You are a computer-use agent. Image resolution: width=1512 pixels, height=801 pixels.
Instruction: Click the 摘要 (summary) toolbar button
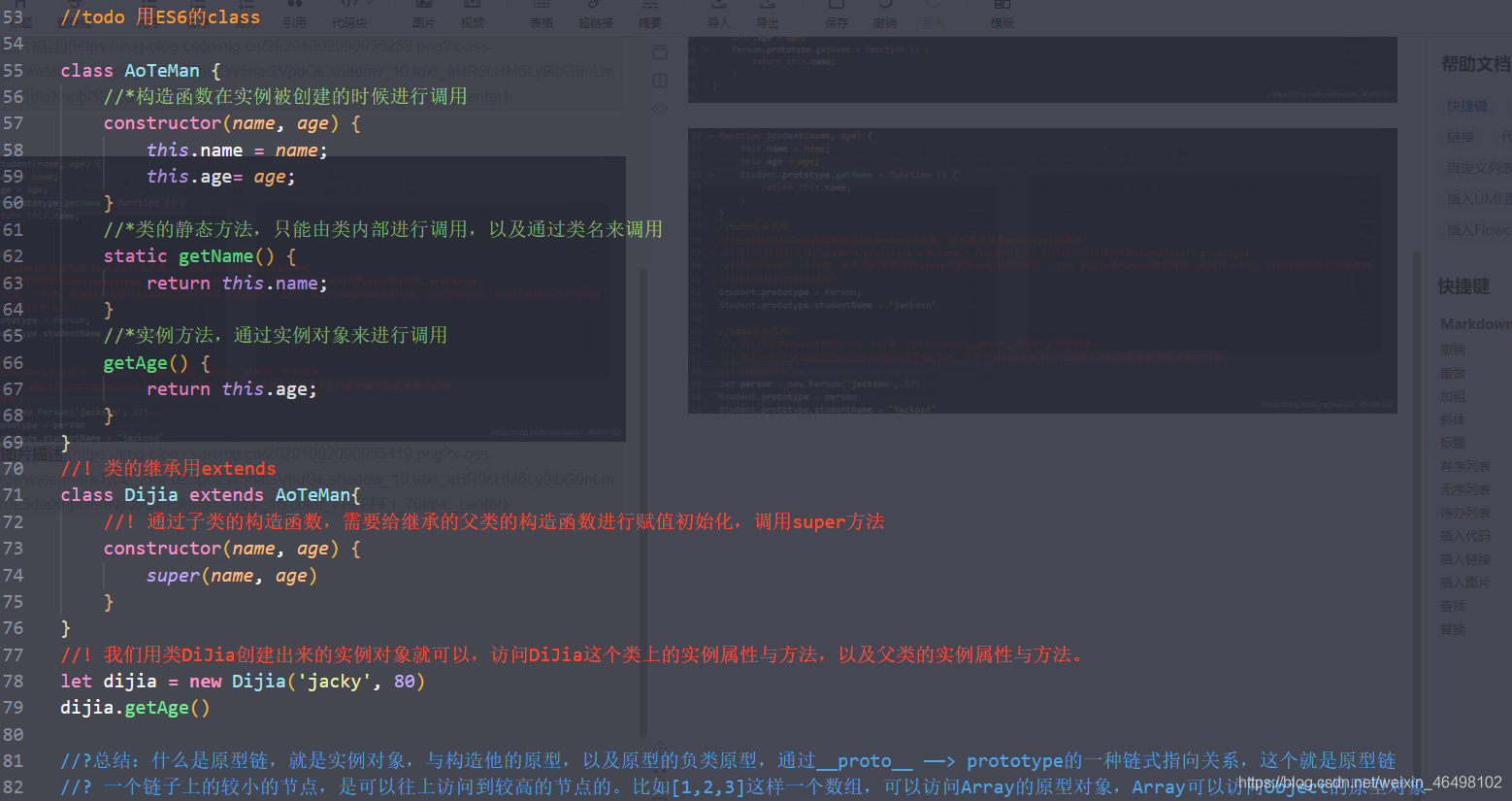(x=650, y=14)
